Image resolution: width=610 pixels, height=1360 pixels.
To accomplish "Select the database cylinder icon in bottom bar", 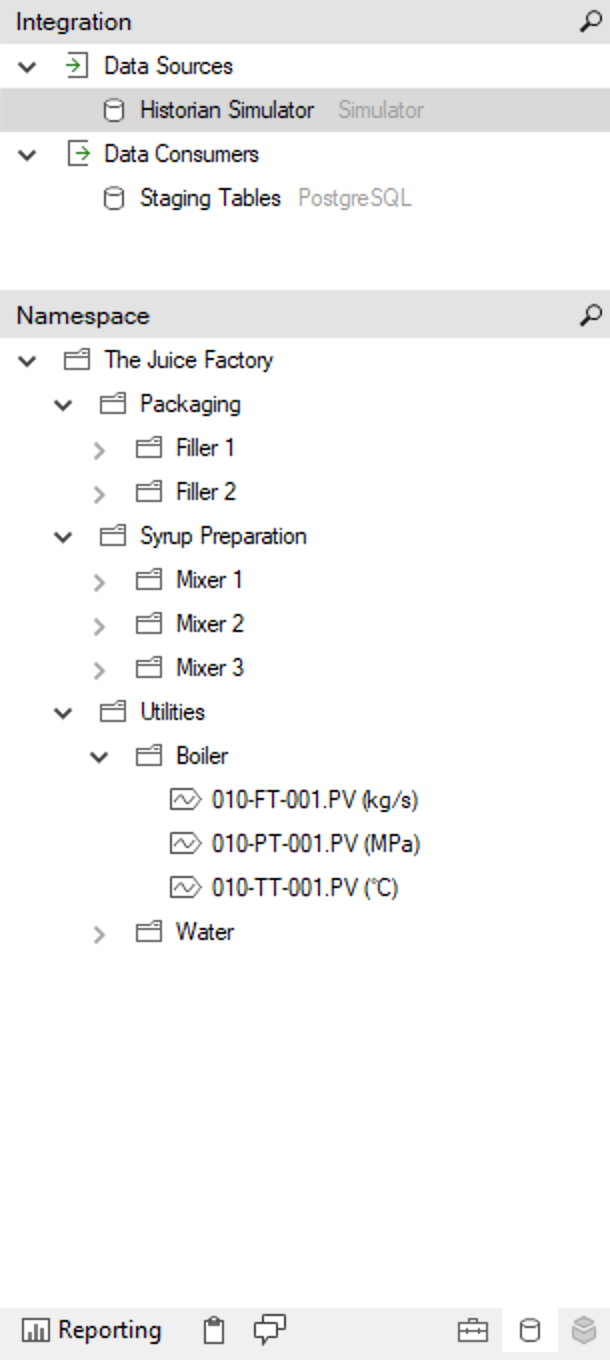I will (529, 1331).
